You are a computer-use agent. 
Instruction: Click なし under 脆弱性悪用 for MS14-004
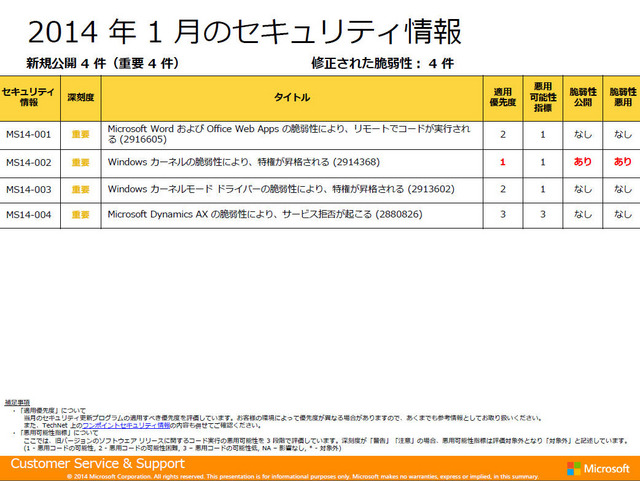[623, 214]
